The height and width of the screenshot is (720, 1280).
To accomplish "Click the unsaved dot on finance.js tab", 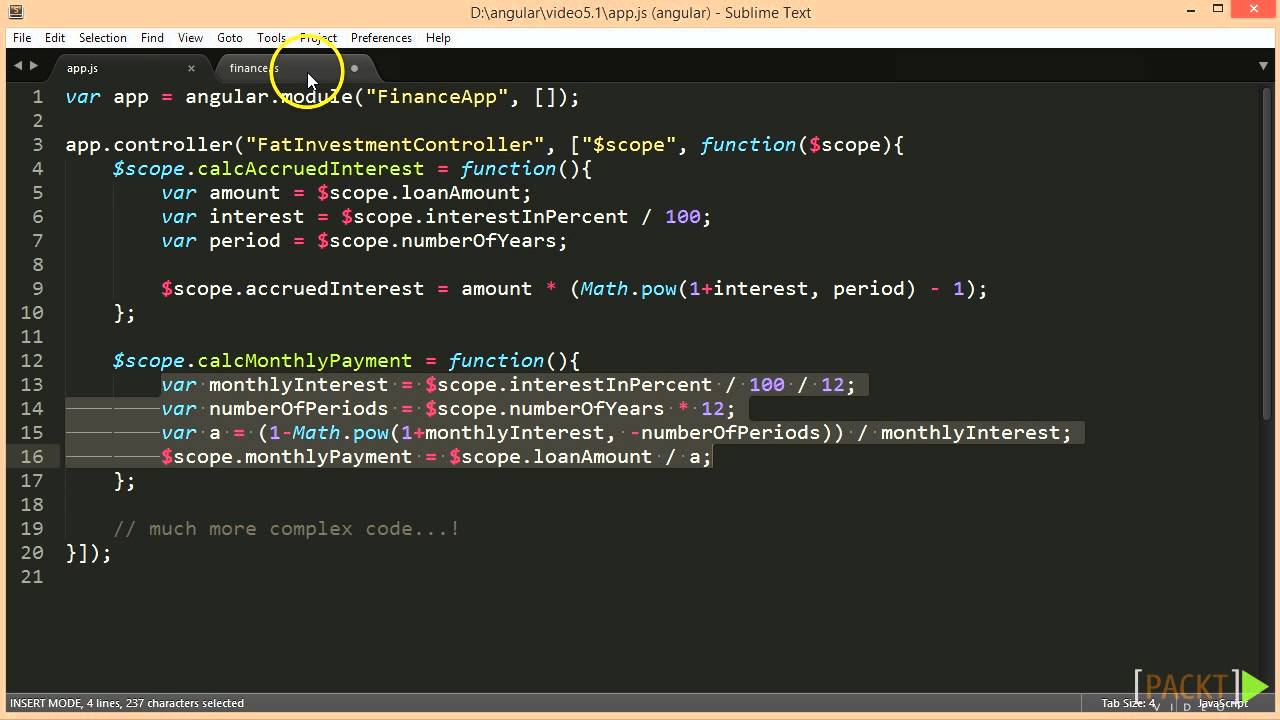I will [x=354, y=68].
